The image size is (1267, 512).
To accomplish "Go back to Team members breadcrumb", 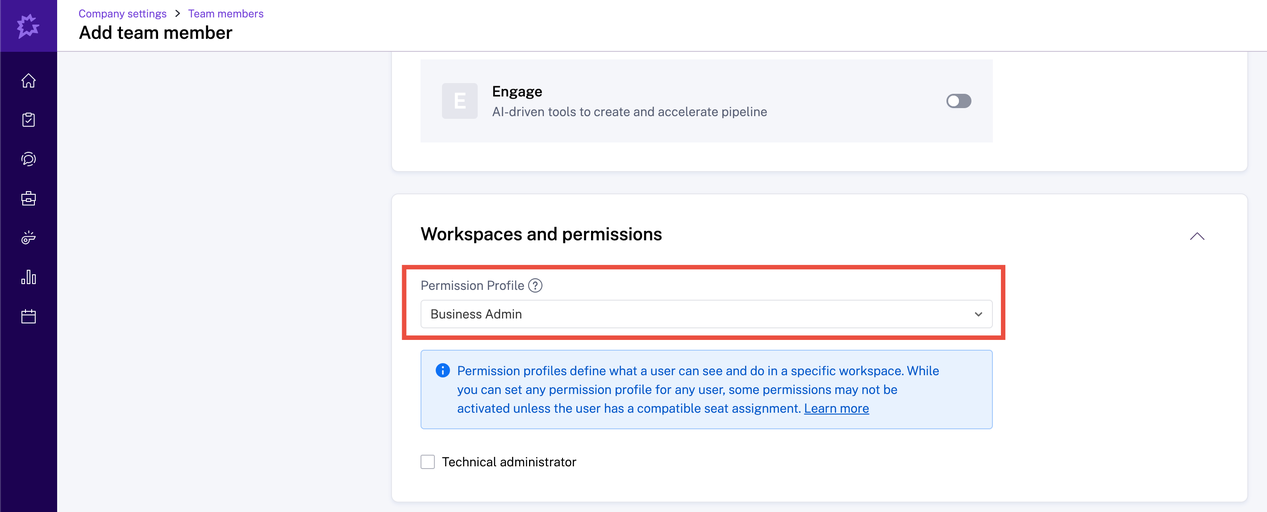I will point(226,14).
